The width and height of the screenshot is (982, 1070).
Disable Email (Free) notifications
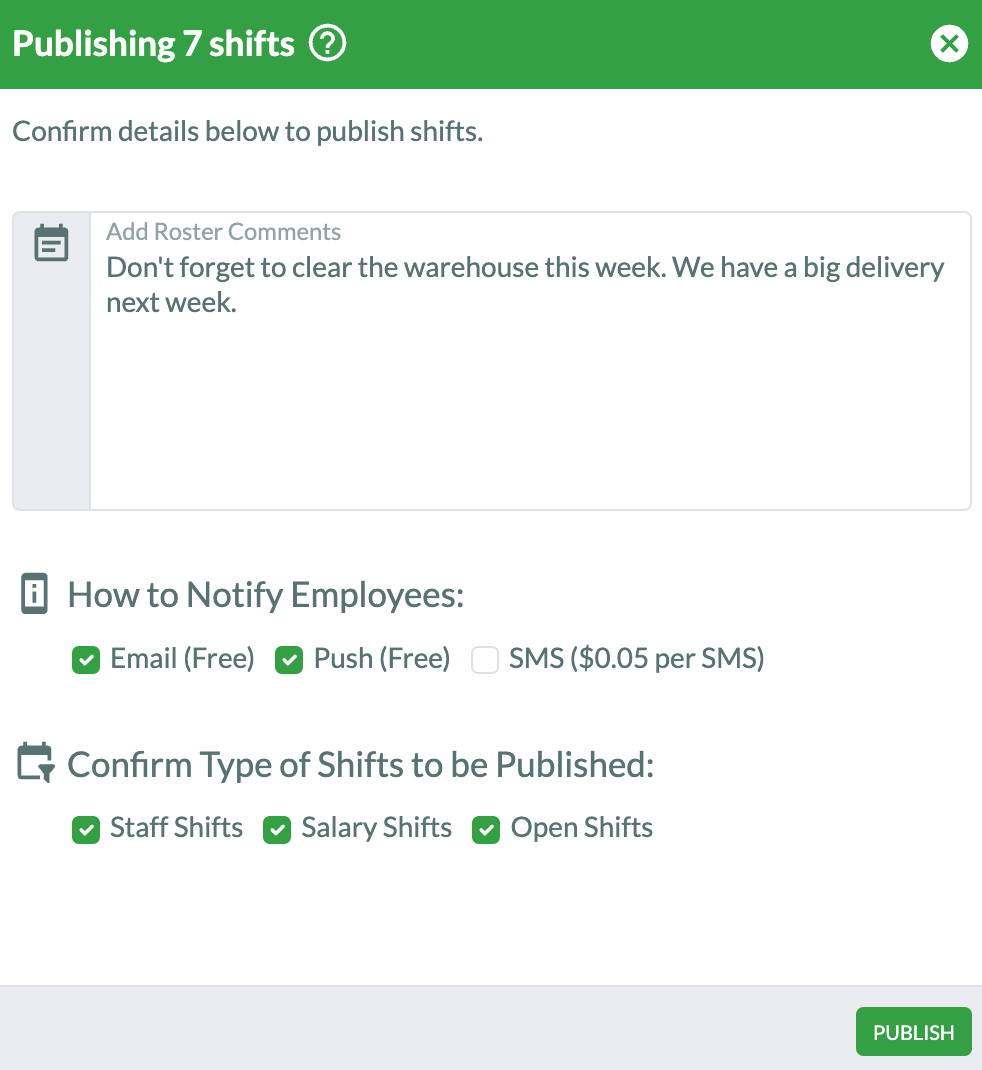(x=86, y=659)
